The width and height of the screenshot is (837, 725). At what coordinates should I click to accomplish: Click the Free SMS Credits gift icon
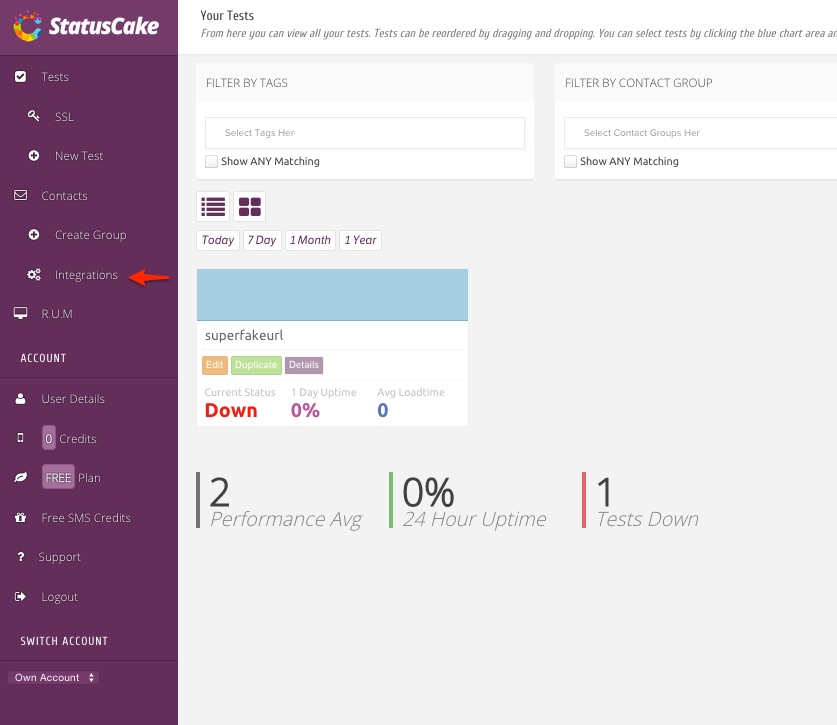(21, 518)
